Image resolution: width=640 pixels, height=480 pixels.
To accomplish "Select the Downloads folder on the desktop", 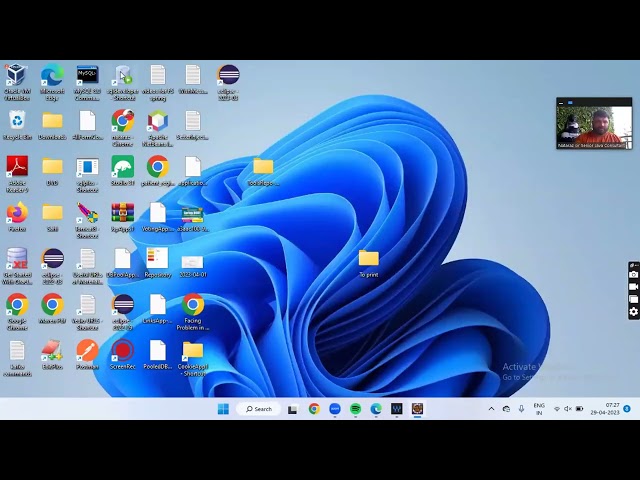I will coord(52,121).
